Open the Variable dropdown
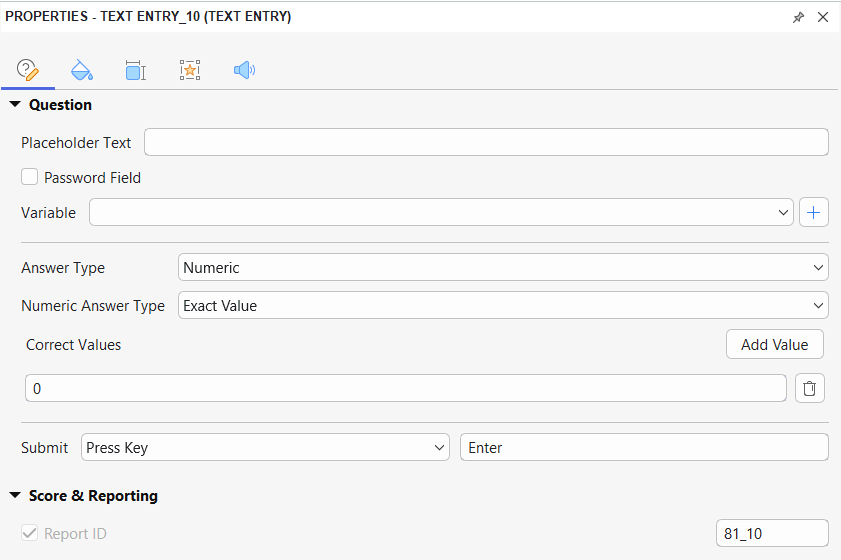Screen dimensions: 841x560 coord(441,212)
